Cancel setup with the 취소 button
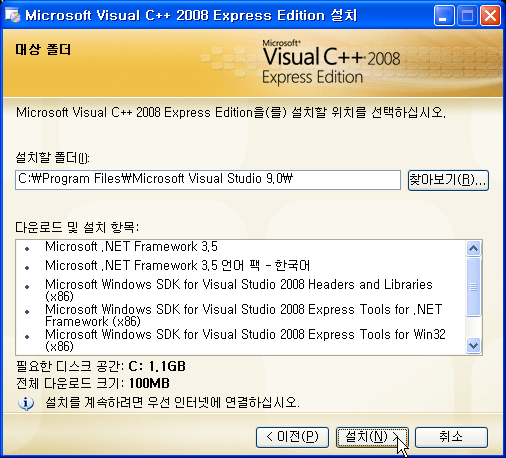 451,437
